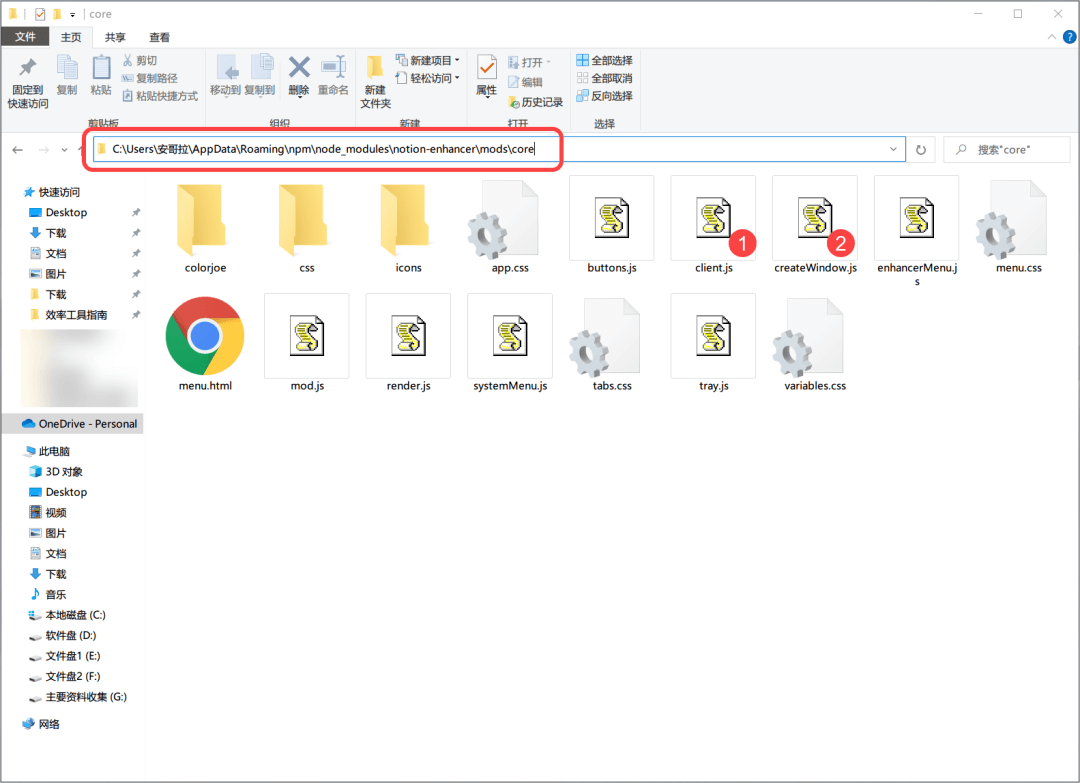
Task: Select OneDrive - Personal in navigation pane
Action: tap(72, 424)
